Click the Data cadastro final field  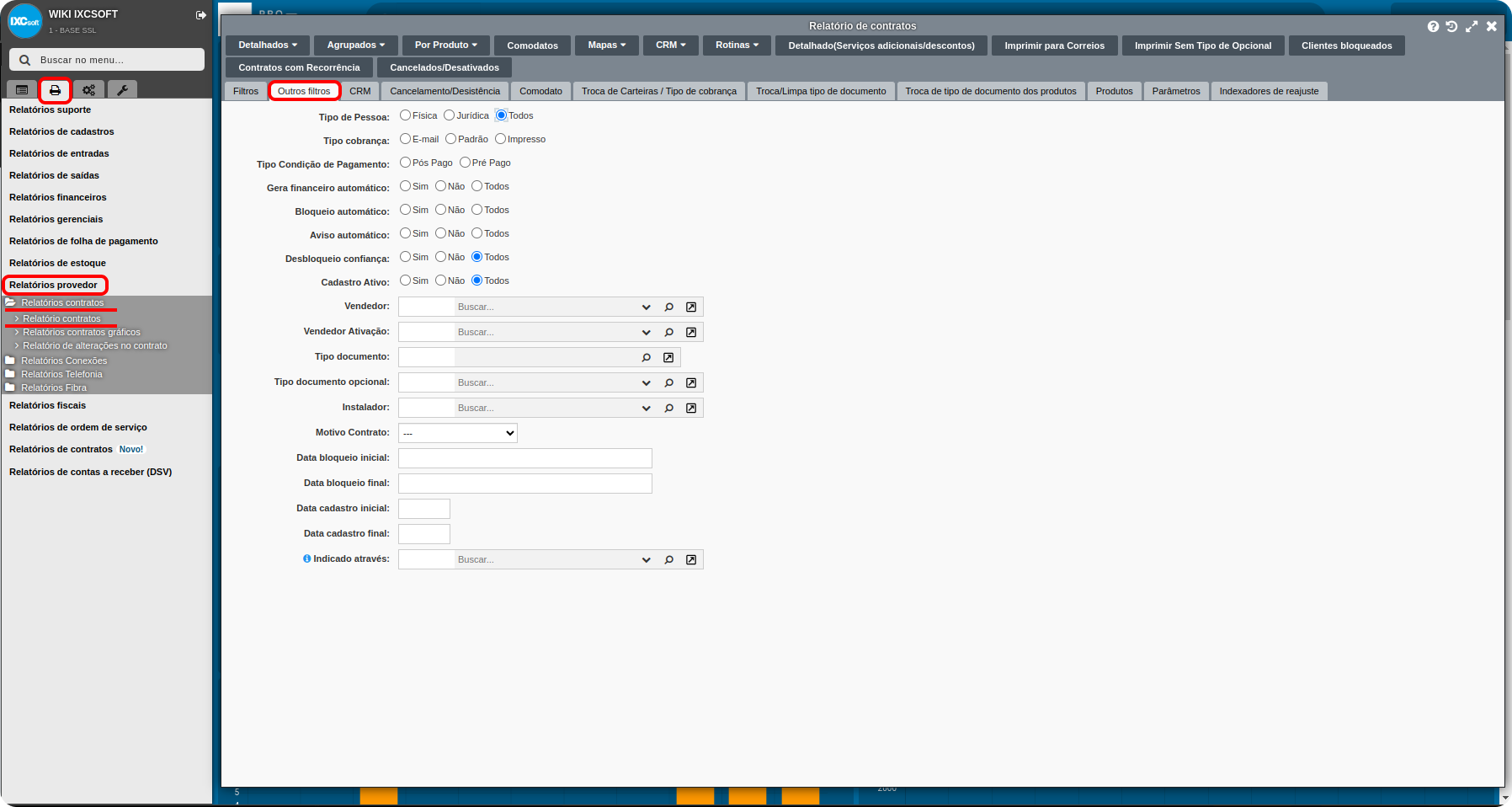point(424,534)
